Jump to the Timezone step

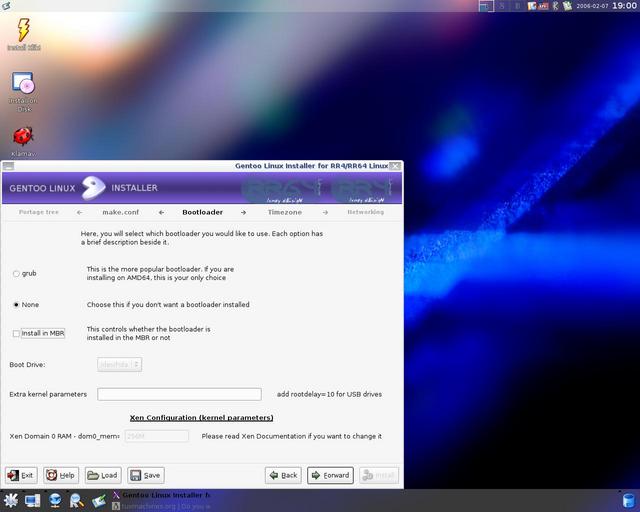(285, 212)
